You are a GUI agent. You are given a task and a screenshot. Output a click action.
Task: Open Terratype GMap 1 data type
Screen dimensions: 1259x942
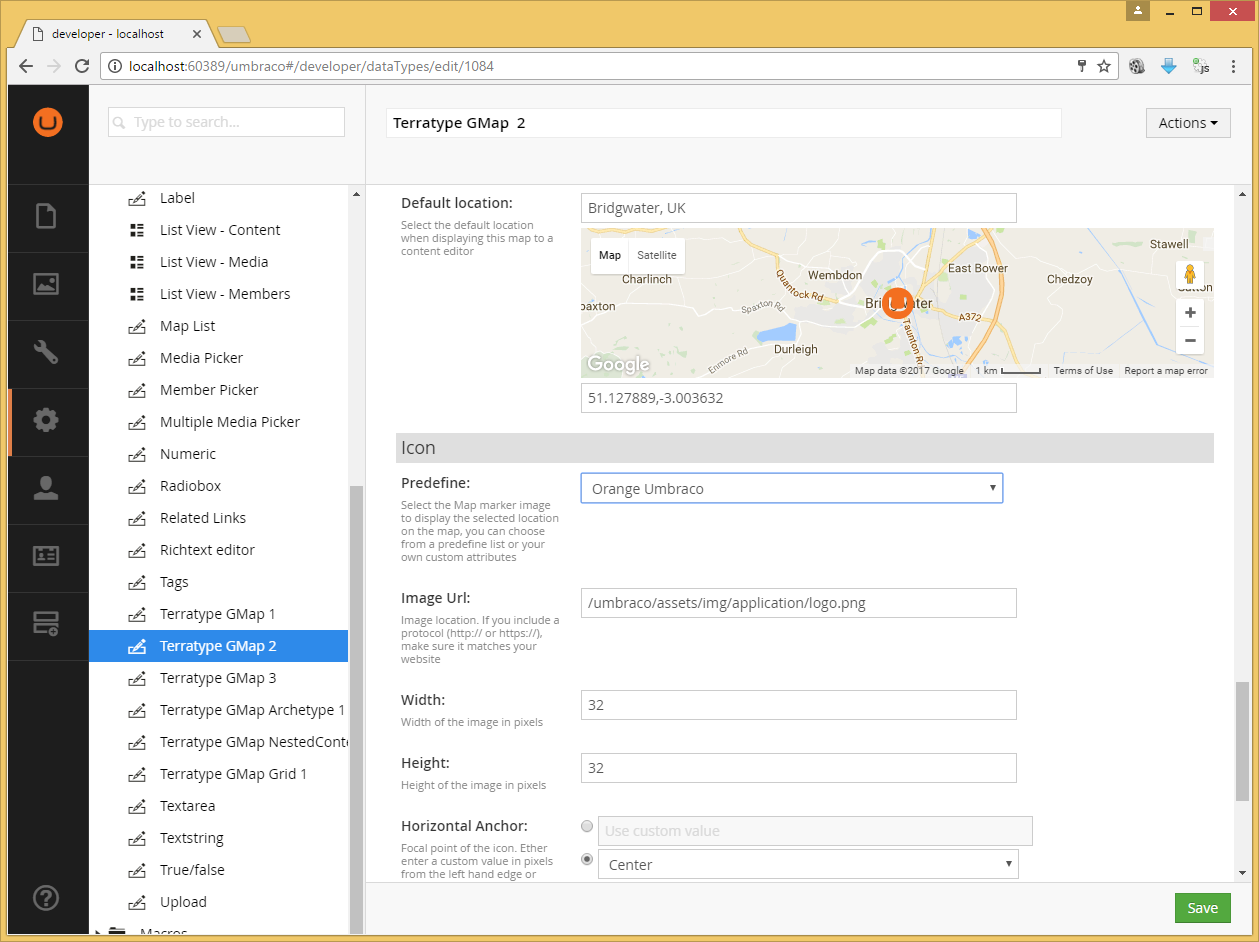pos(217,614)
